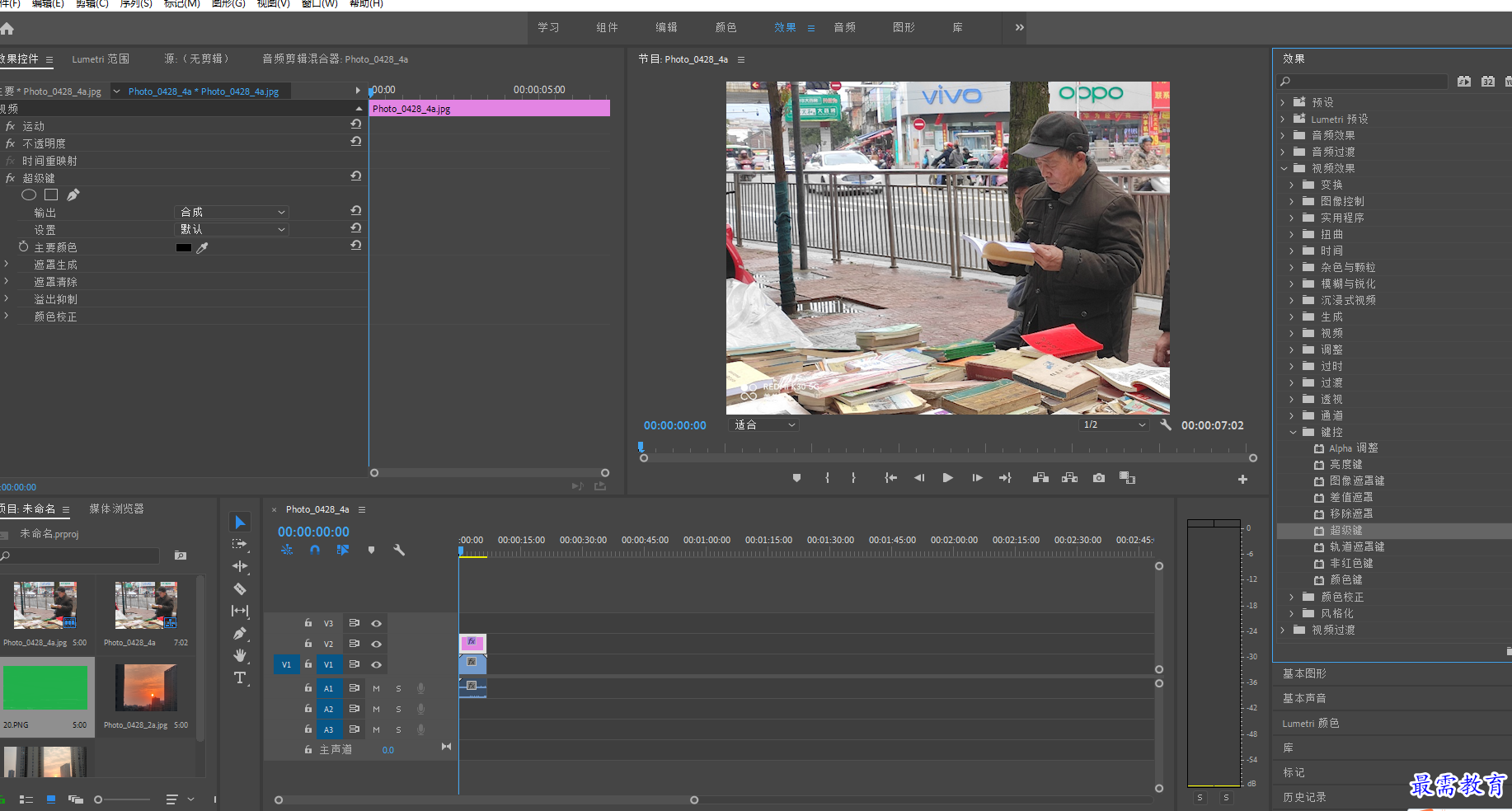The height and width of the screenshot is (811, 1512).
Task: Click the Lift button in monitor
Action: pyautogui.click(x=1040, y=478)
